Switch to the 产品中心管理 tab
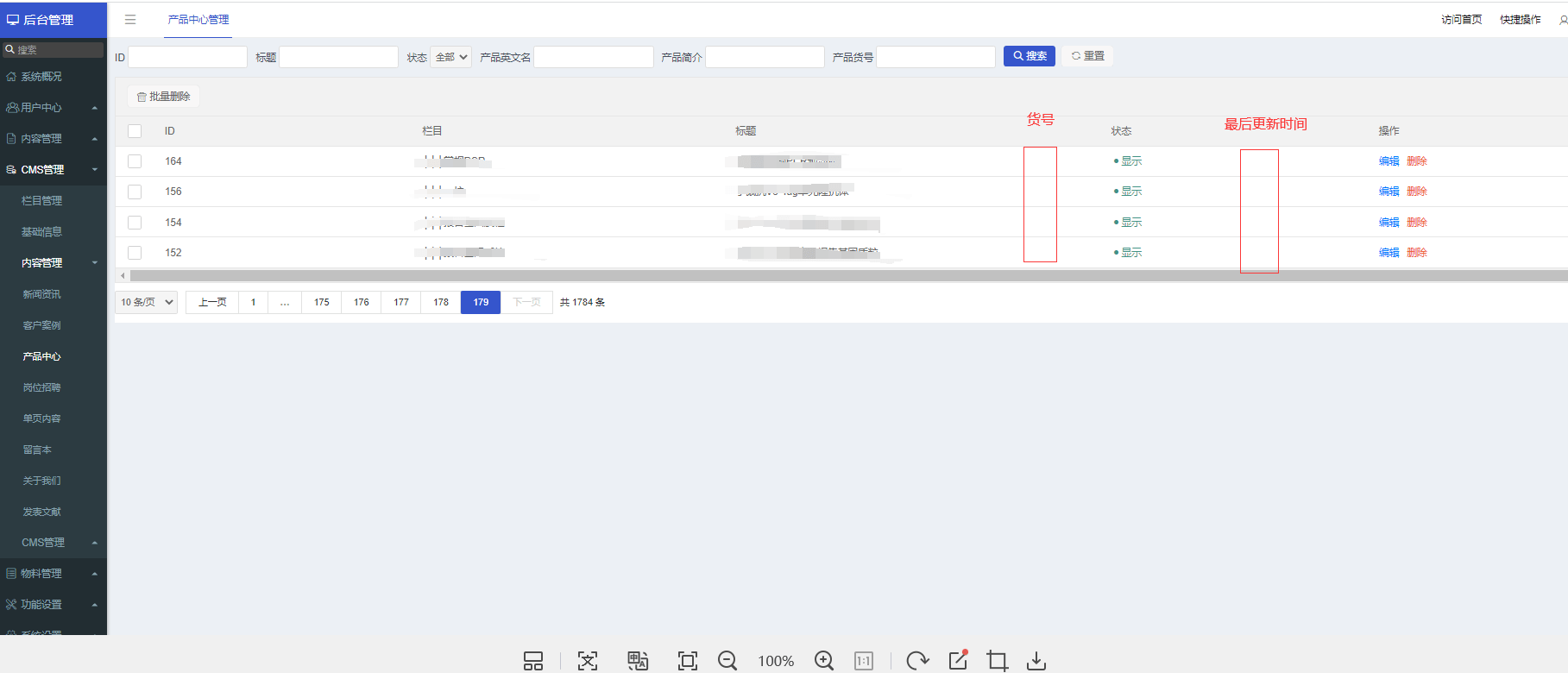Screen dimensions: 1568x673 198,20
